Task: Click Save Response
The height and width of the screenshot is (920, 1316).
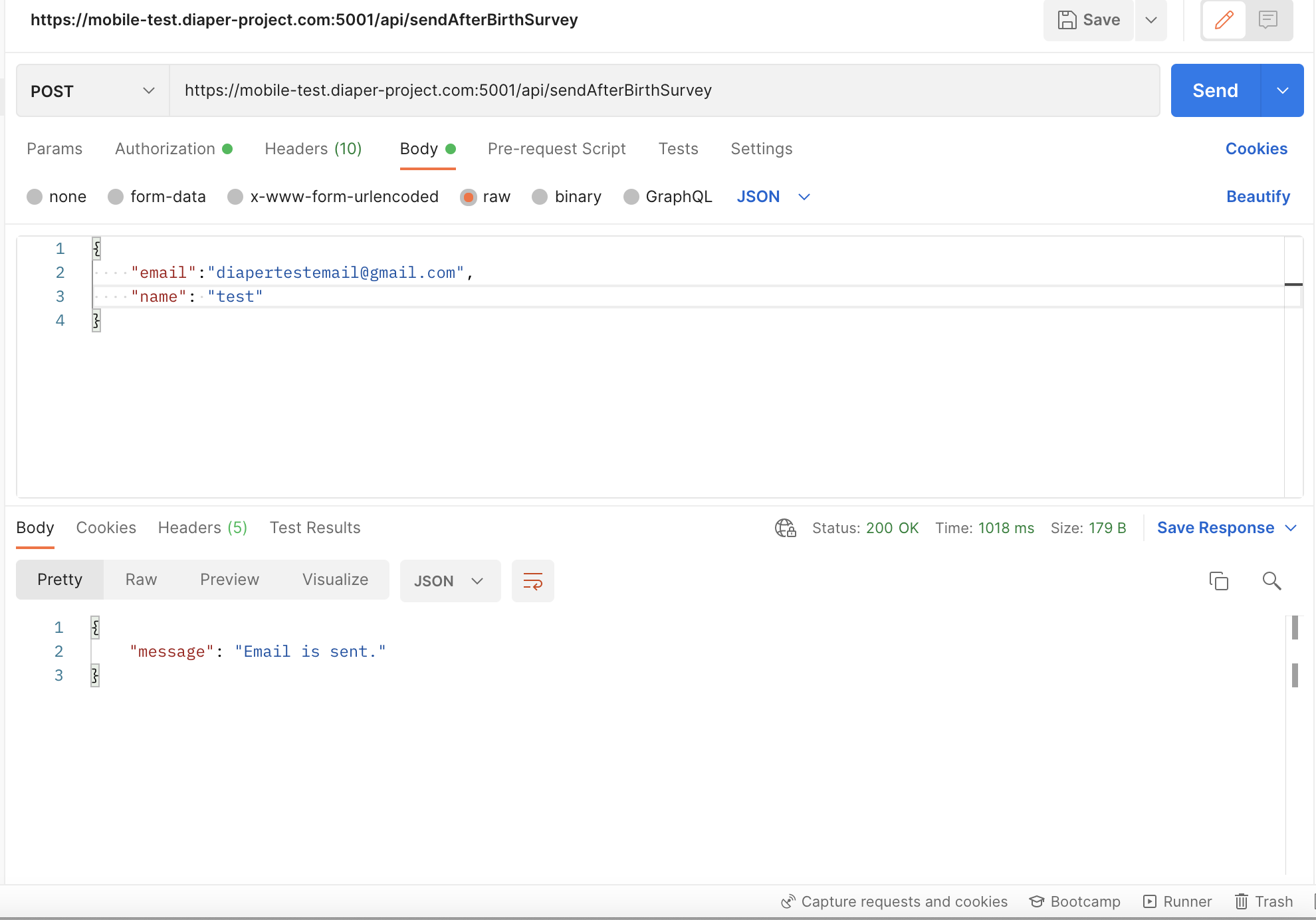Action: pos(1216,528)
